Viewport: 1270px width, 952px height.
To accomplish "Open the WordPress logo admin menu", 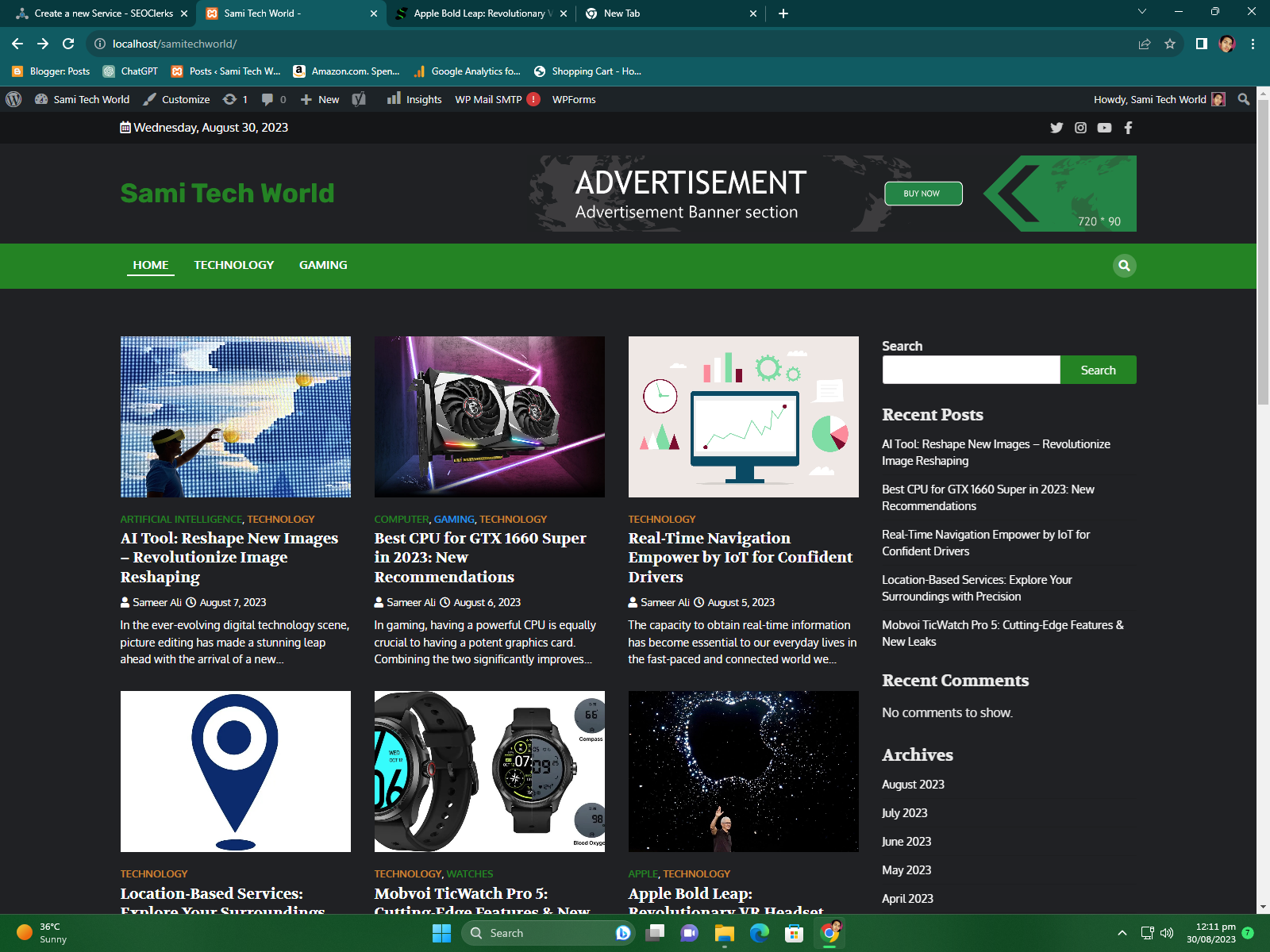I will pos(13,99).
